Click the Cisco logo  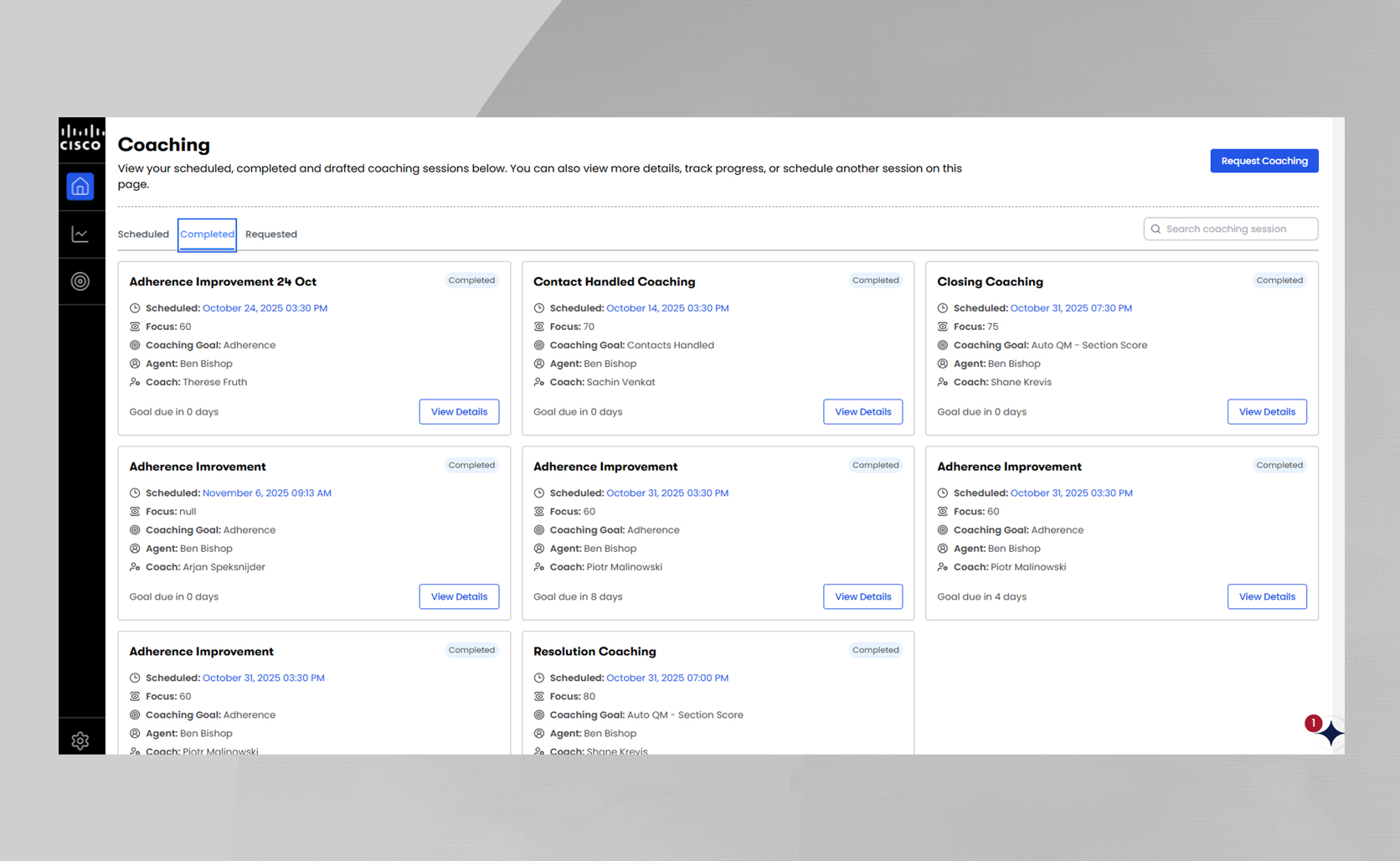point(81,138)
